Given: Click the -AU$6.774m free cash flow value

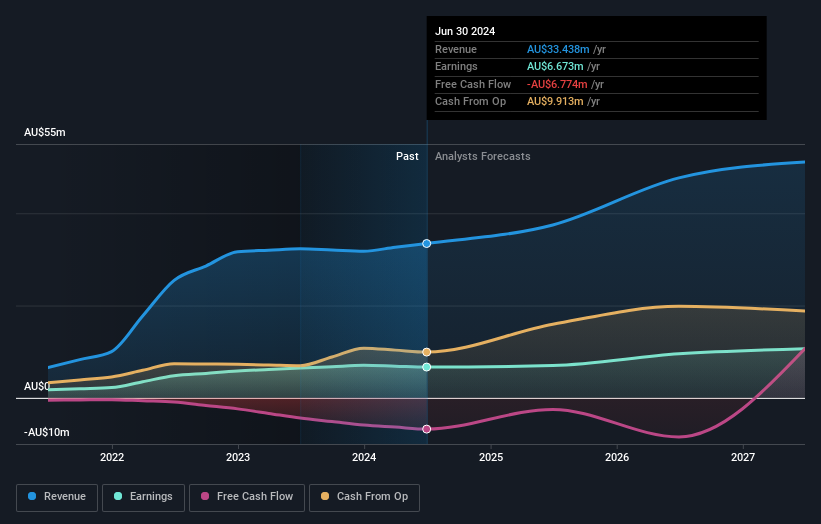Looking at the screenshot, I should [x=557, y=84].
